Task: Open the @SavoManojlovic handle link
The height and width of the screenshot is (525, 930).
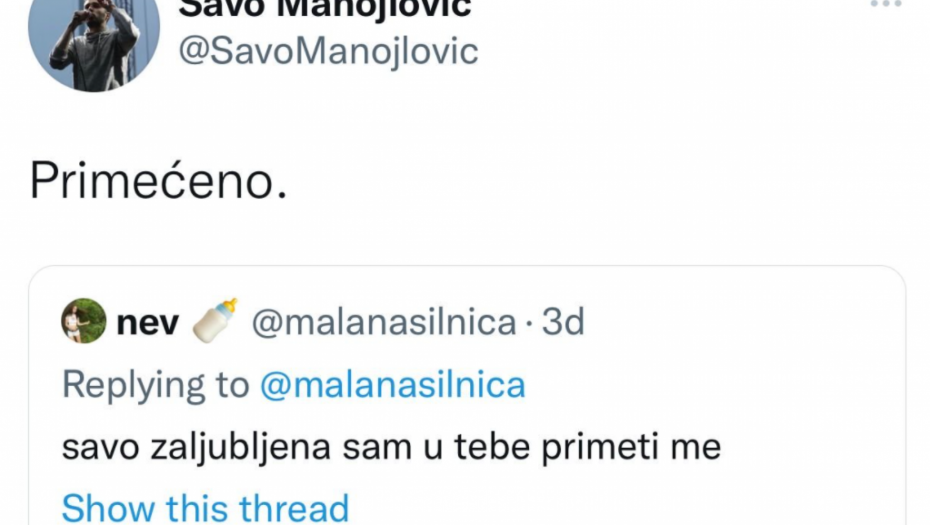Action: coord(327,52)
